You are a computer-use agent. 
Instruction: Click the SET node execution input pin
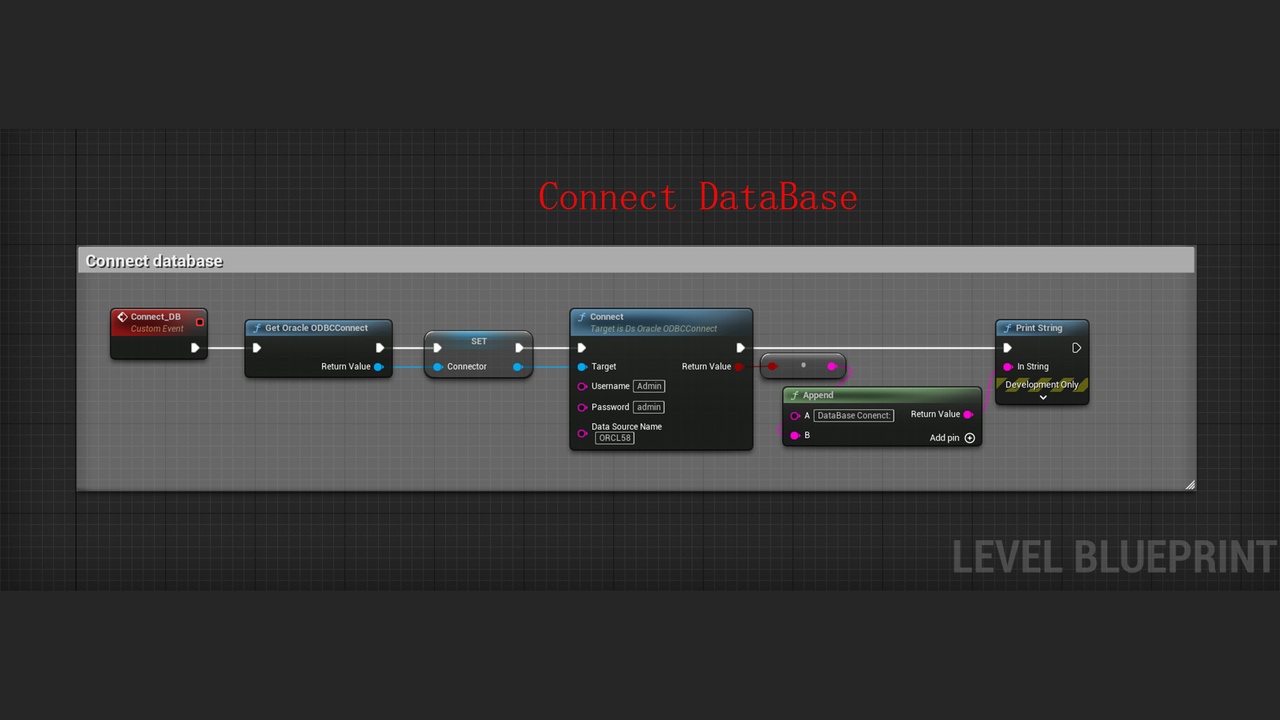(437, 348)
